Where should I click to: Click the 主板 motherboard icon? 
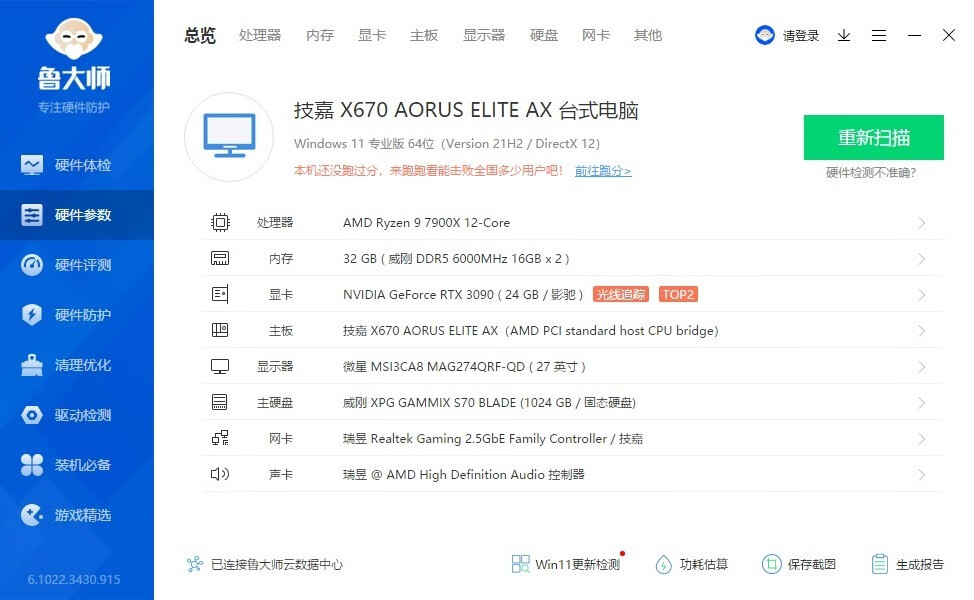220,330
